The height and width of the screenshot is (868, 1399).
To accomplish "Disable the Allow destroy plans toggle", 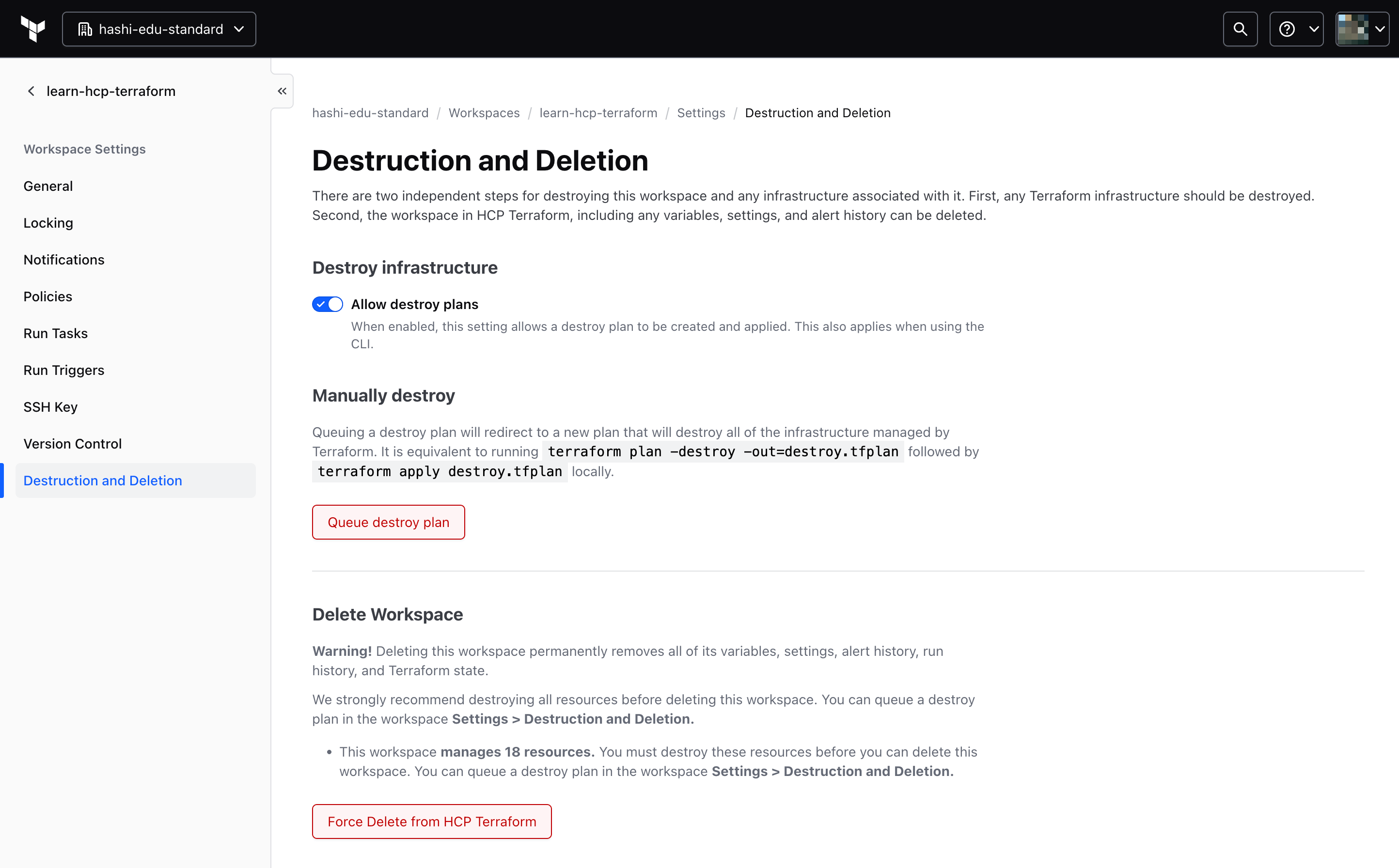I will pos(328,304).
